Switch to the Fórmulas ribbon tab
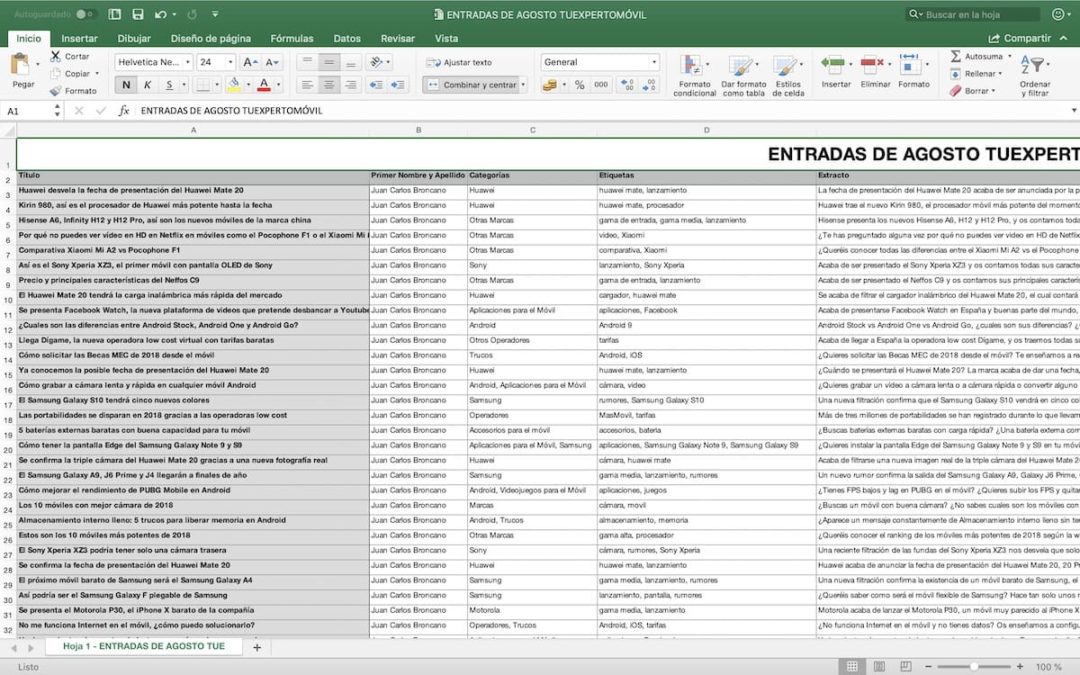This screenshot has height=675, width=1080. (x=293, y=38)
